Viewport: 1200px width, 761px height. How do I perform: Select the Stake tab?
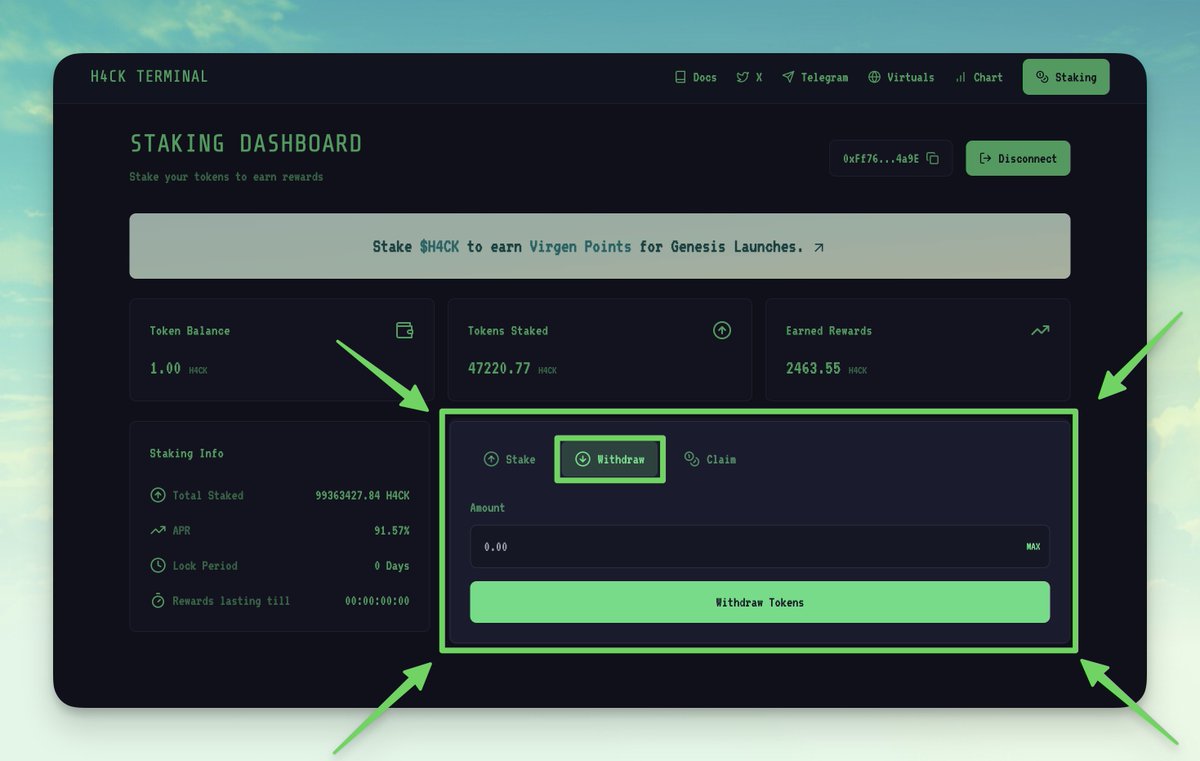[510, 459]
